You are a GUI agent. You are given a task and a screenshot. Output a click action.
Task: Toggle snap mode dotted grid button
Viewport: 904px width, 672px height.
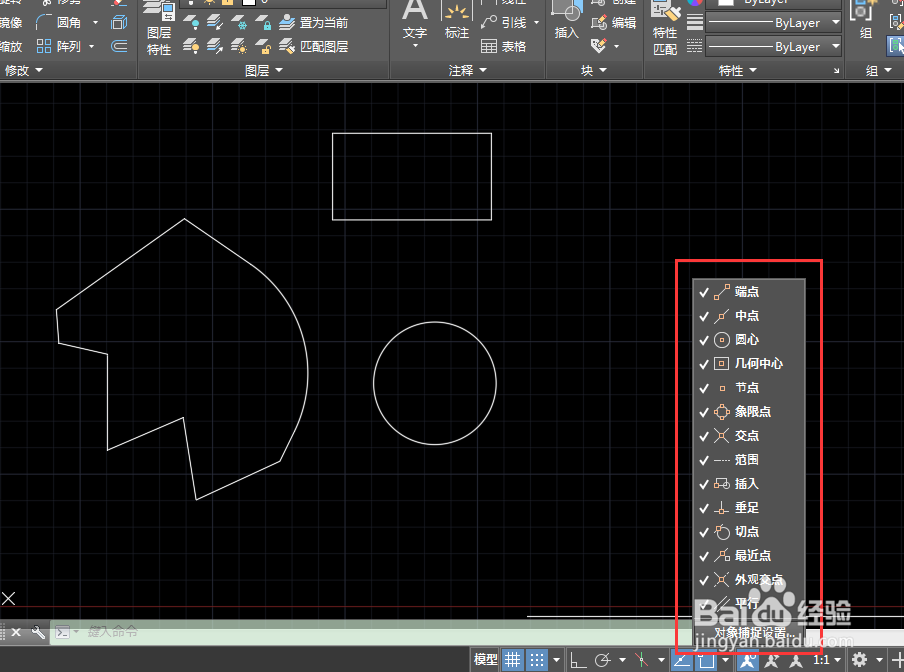(x=537, y=659)
